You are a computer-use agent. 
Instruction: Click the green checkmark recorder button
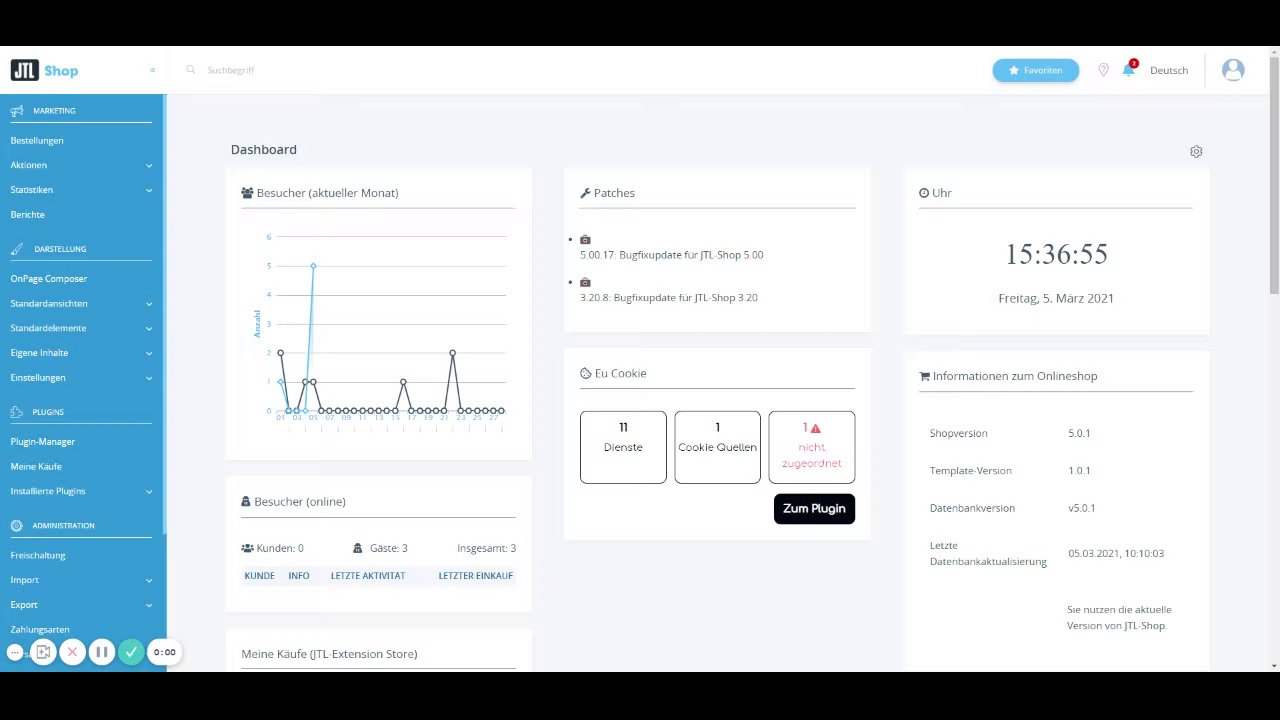(131, 652)
